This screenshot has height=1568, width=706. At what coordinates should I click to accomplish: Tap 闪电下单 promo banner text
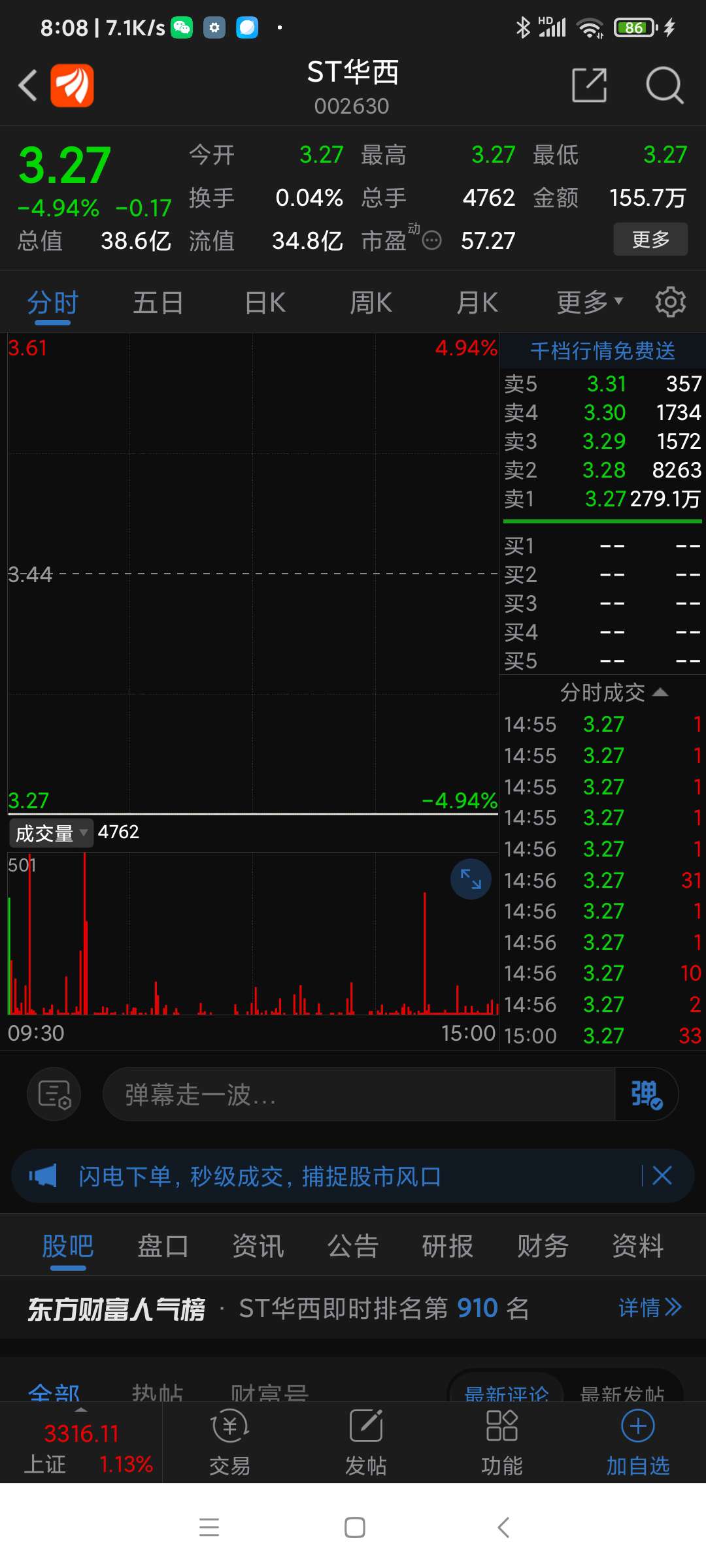click(260, 1176)
